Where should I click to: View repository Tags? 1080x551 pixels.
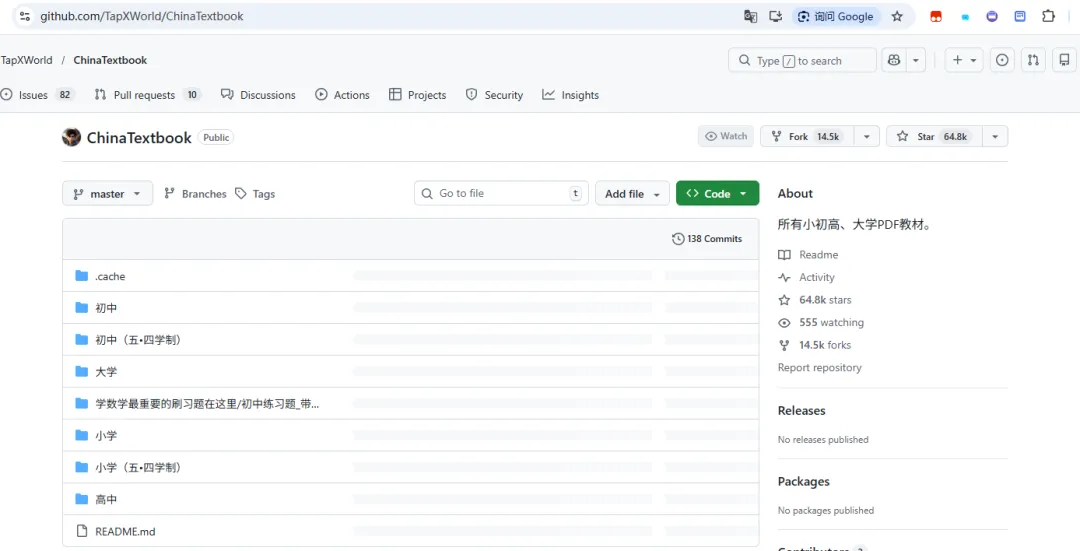[x=255, y=194]
